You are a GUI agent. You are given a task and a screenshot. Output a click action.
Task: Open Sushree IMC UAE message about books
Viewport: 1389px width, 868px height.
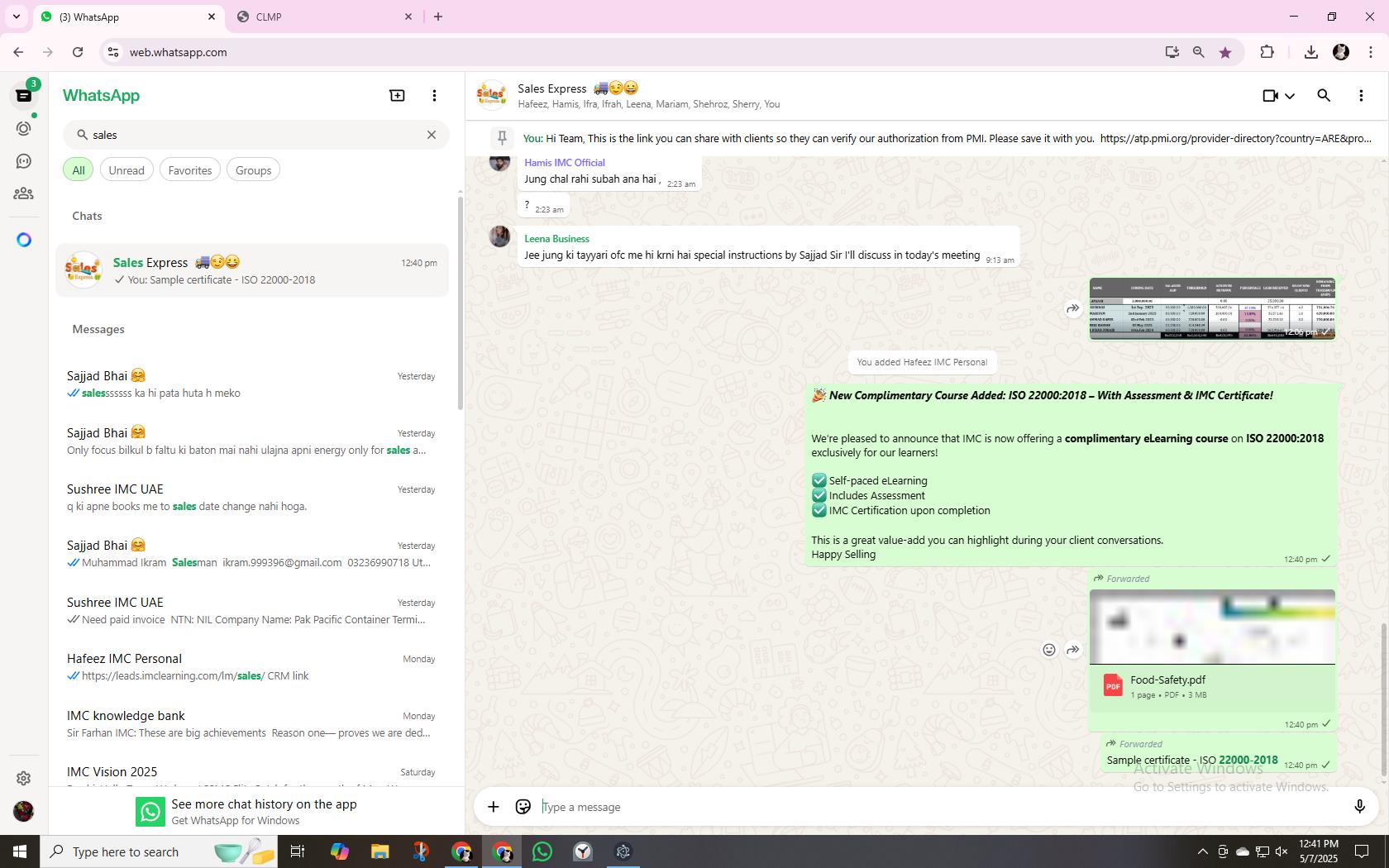pyautogui.click(x=252, y=498)
